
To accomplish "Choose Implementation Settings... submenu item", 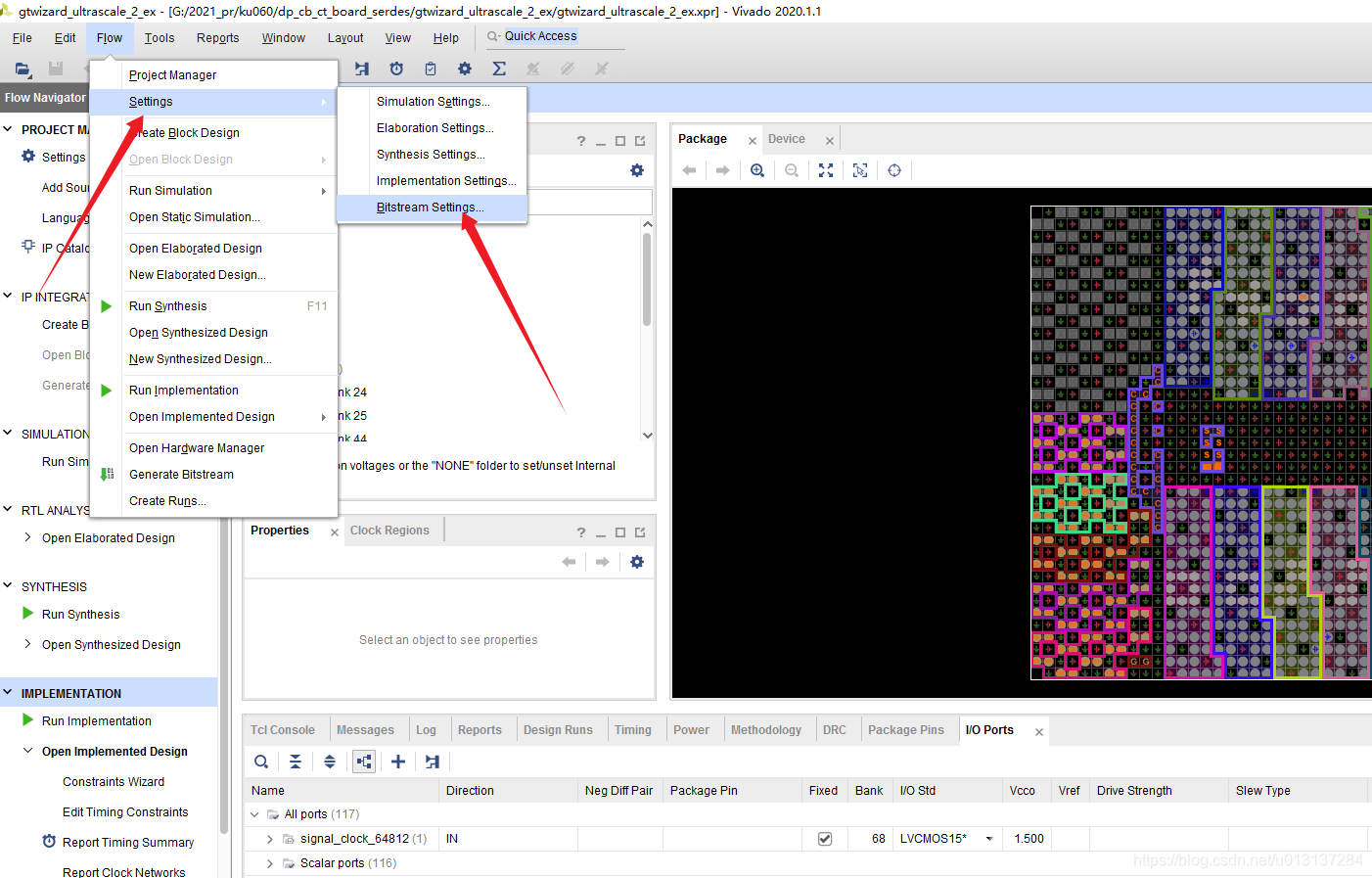I will coord(432,181).
